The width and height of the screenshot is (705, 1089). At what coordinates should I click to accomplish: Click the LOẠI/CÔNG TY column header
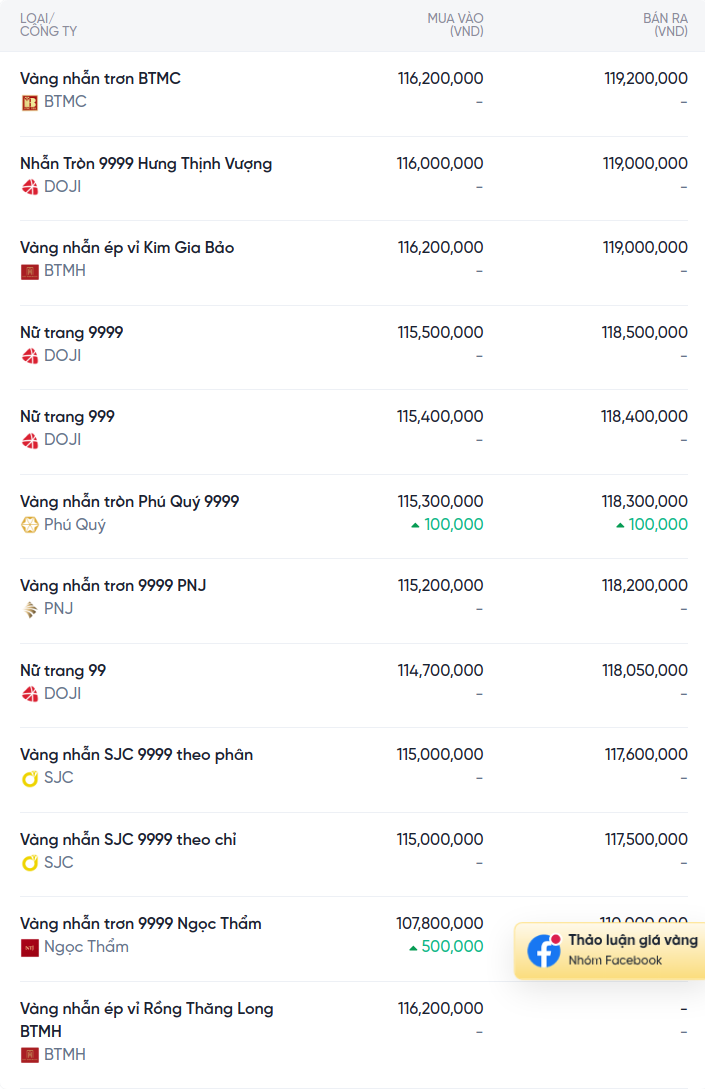pos(49,25)
